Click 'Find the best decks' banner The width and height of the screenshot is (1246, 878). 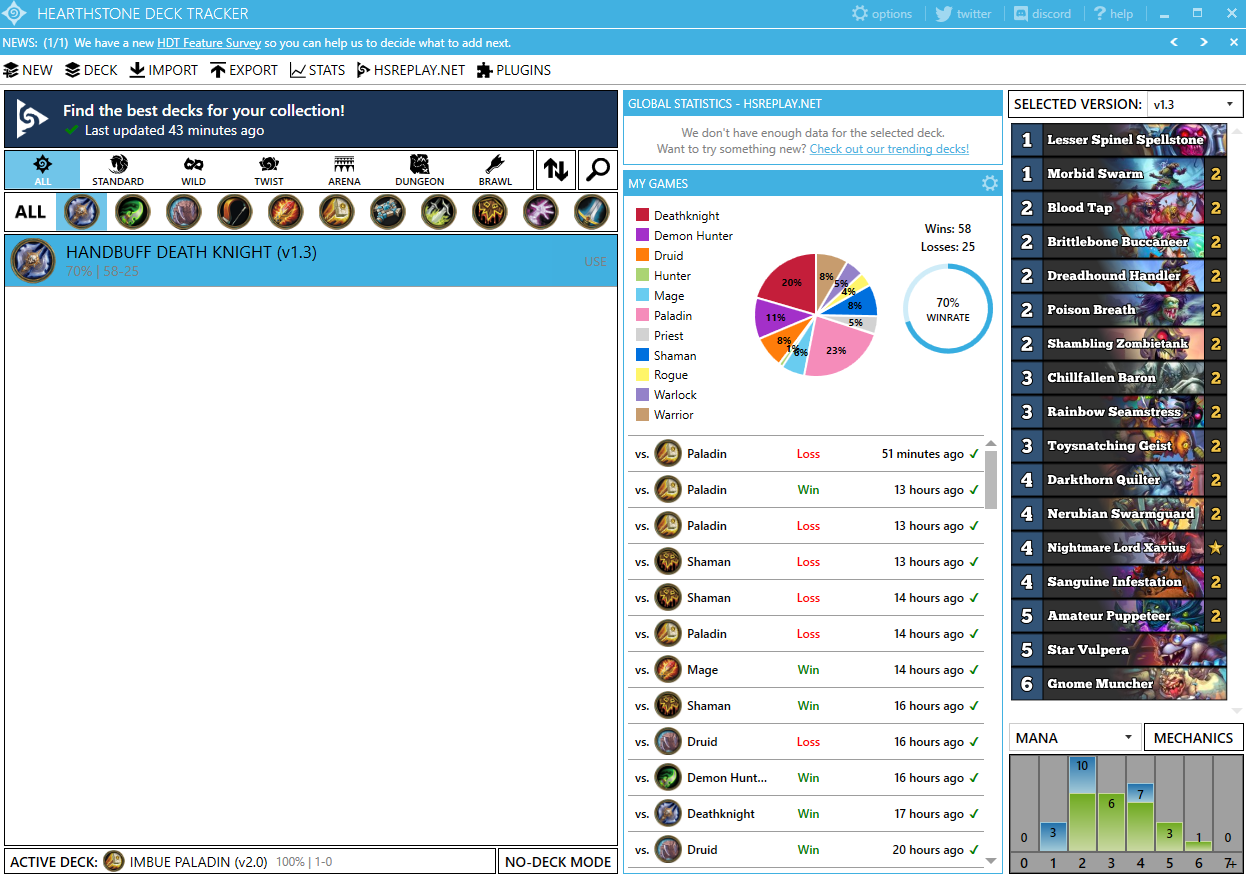[311, 119]
